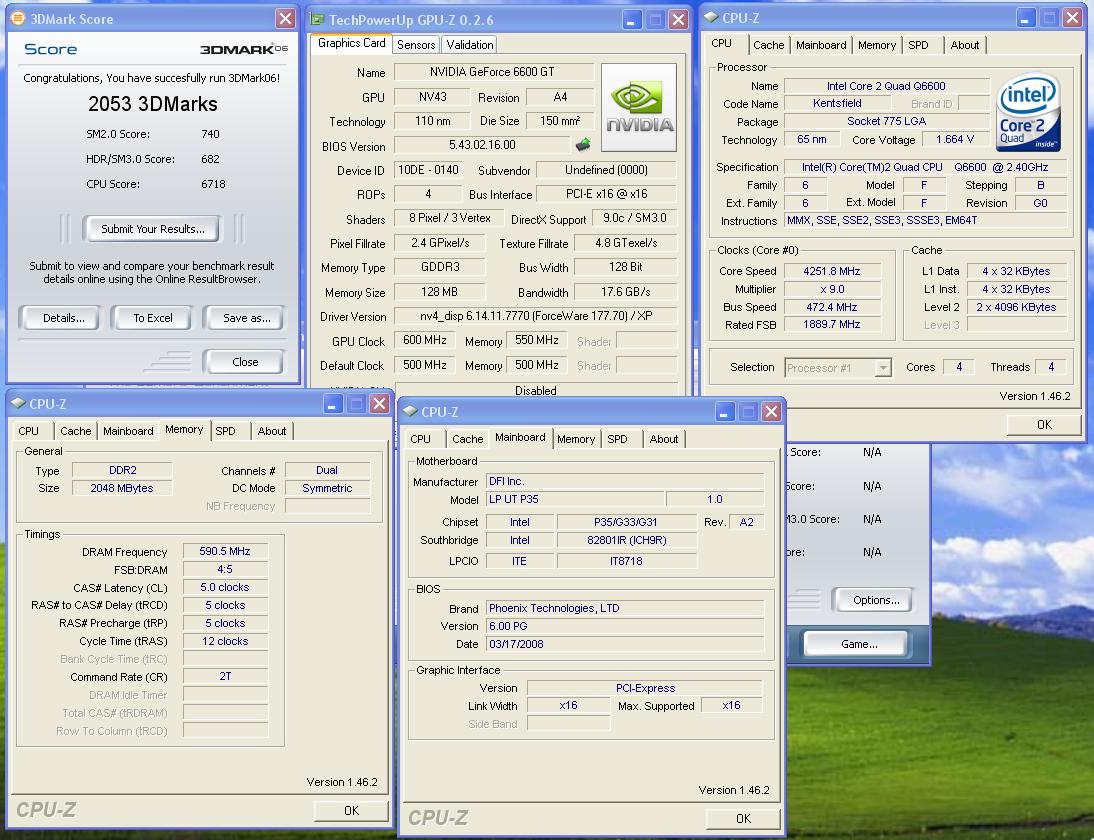Screen dimensions: 1094x840
Task: Open Cache tab in top-right CPU-Z window
Action: (768, 45)
